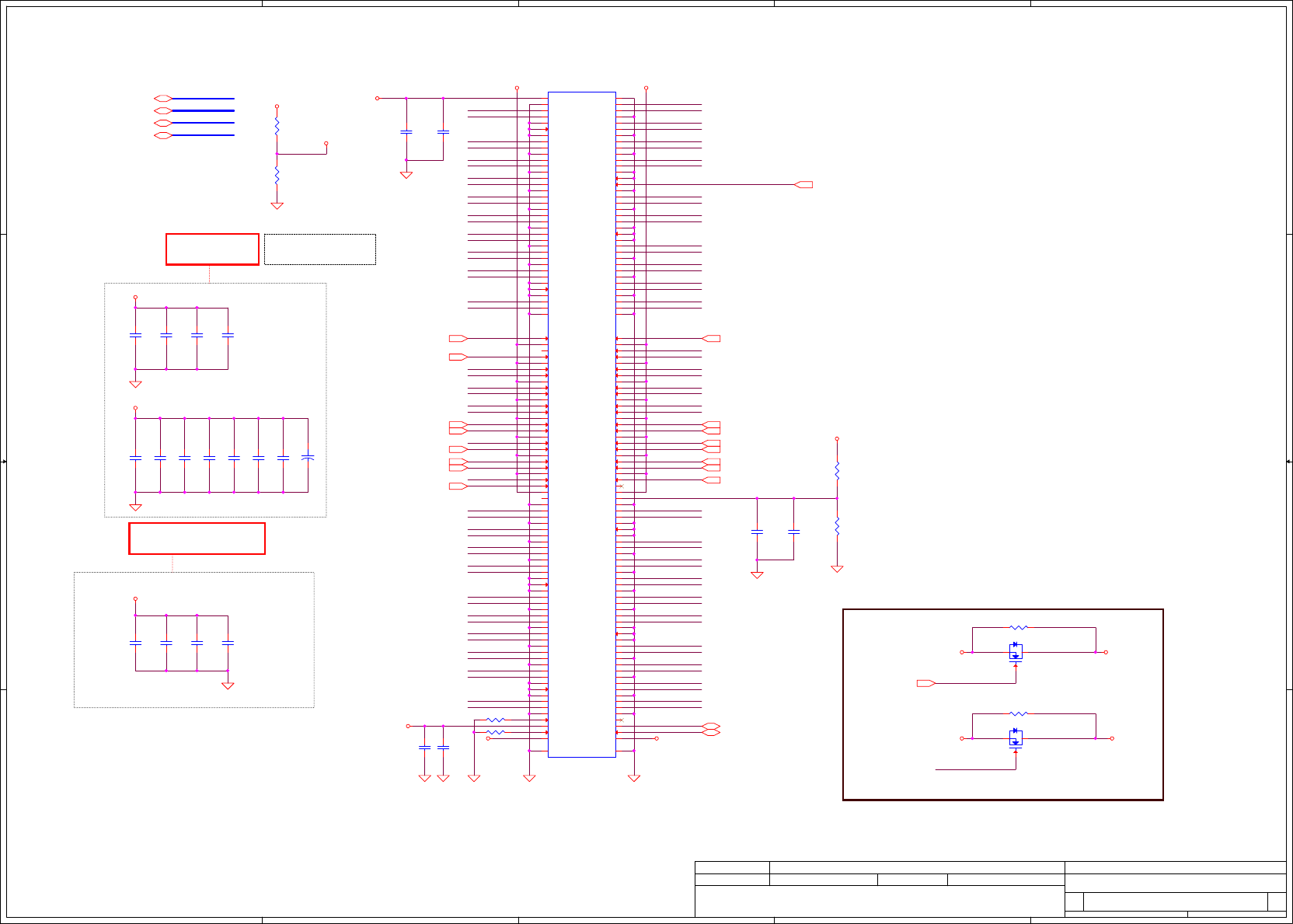The width and height of the screenshot is (1293, 924).
Task: Select the large blue central connector body
Action: coord(582,424)
